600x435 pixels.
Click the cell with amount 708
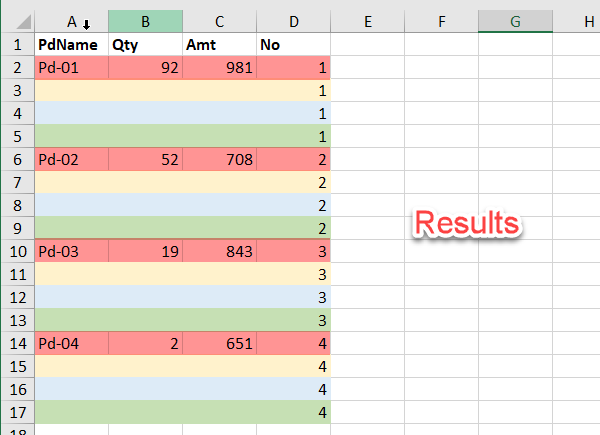(219, 159)
